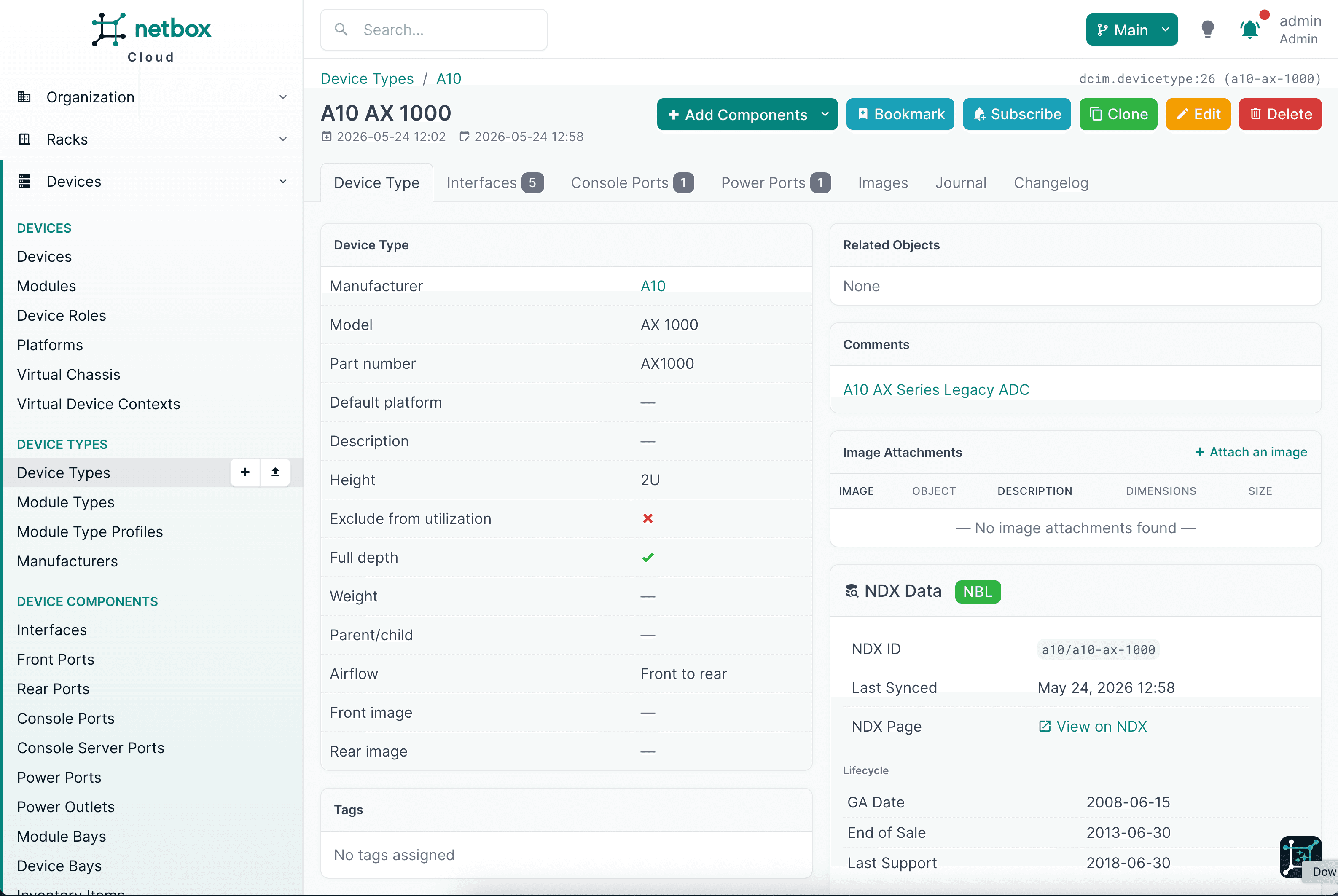Edit the device type
Screen dimensions: 1338x896
[1198, 114]
